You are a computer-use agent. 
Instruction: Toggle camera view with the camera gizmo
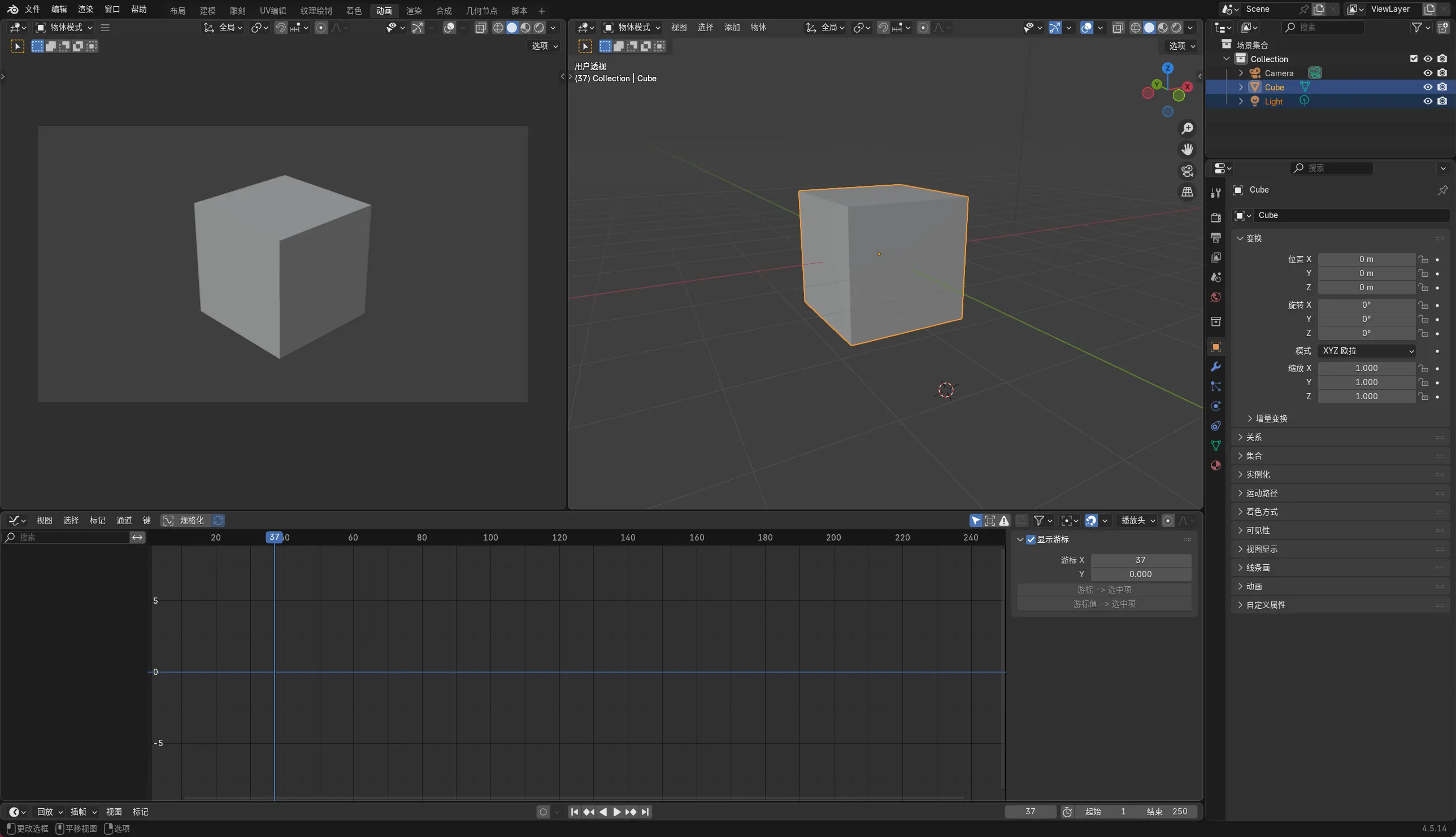click(1187, 171)
